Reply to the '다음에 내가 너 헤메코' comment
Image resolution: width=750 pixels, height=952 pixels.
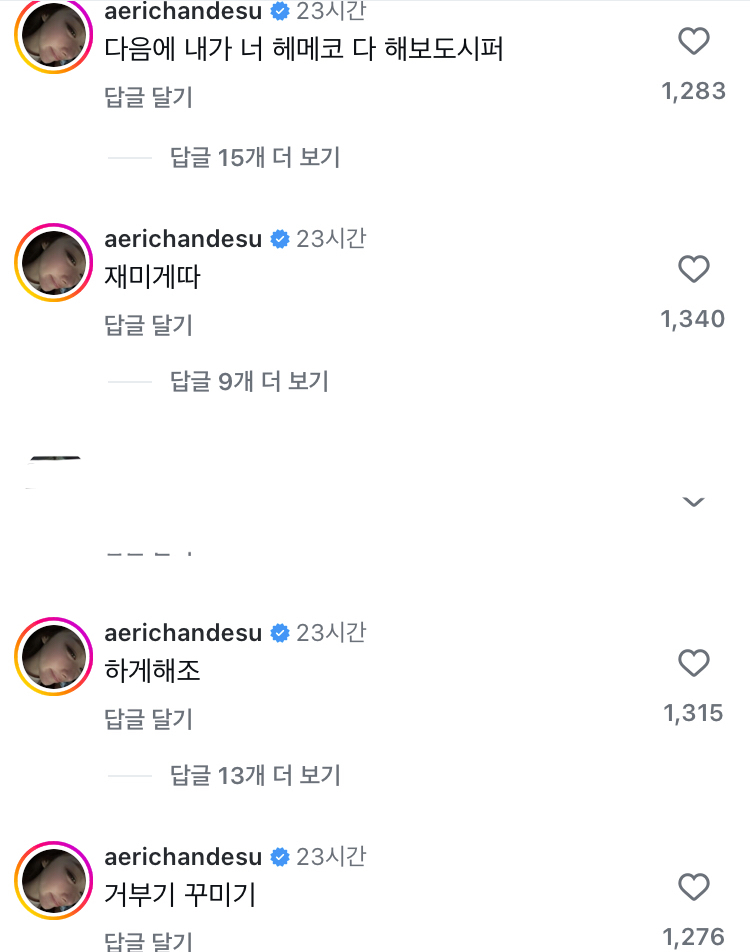148,97
